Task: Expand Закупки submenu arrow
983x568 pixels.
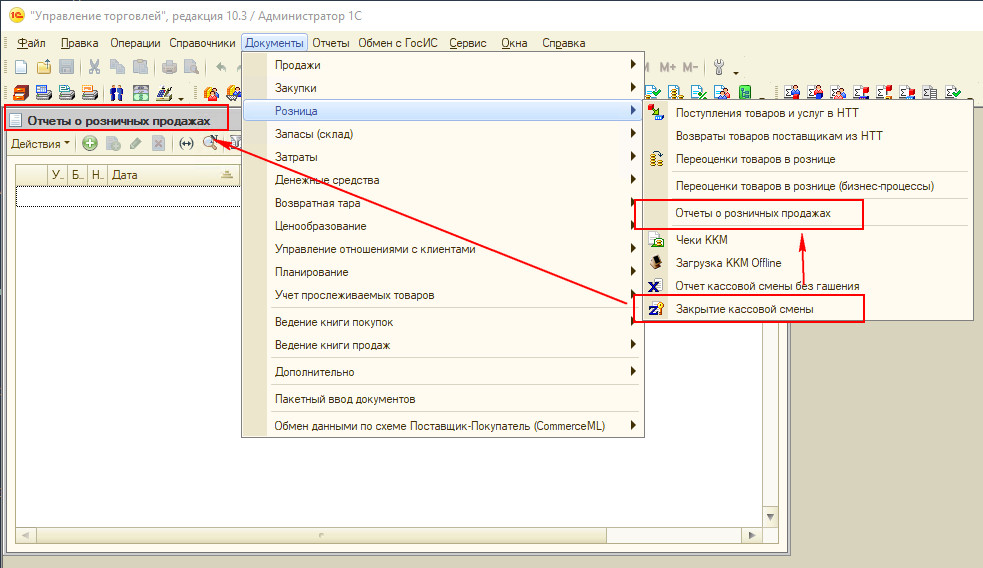Action: [x=633, y=87]
